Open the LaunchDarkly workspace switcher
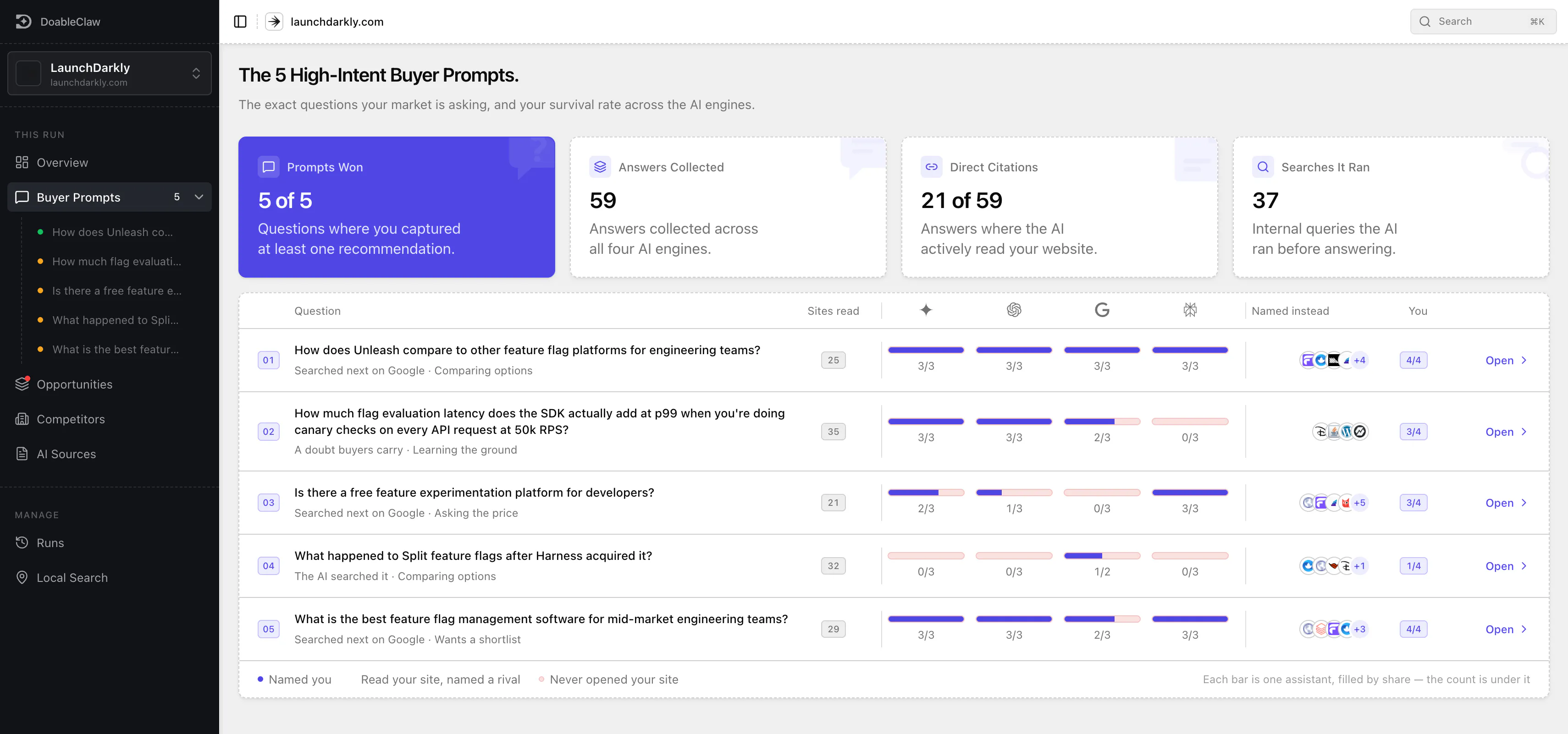This screenshot has height=734, width=1568. tap(110, 74)
